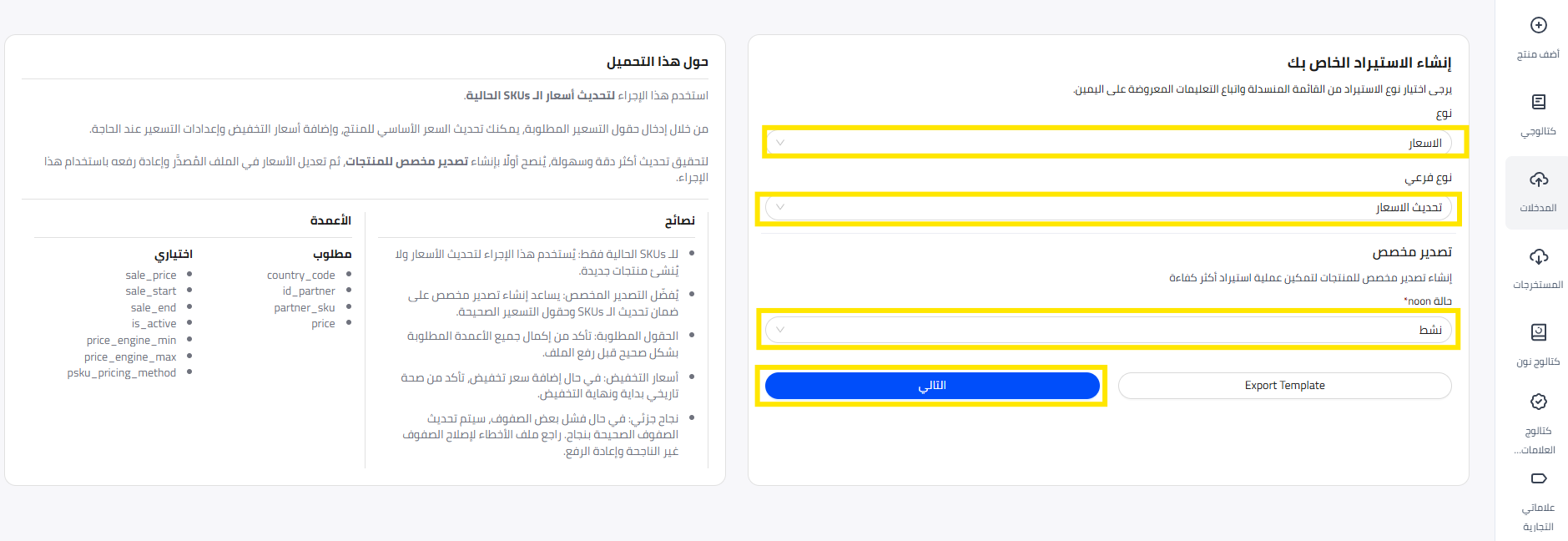Open my brands tag icon
This screenshot has height=541, width=1568.
[1539, 478]
